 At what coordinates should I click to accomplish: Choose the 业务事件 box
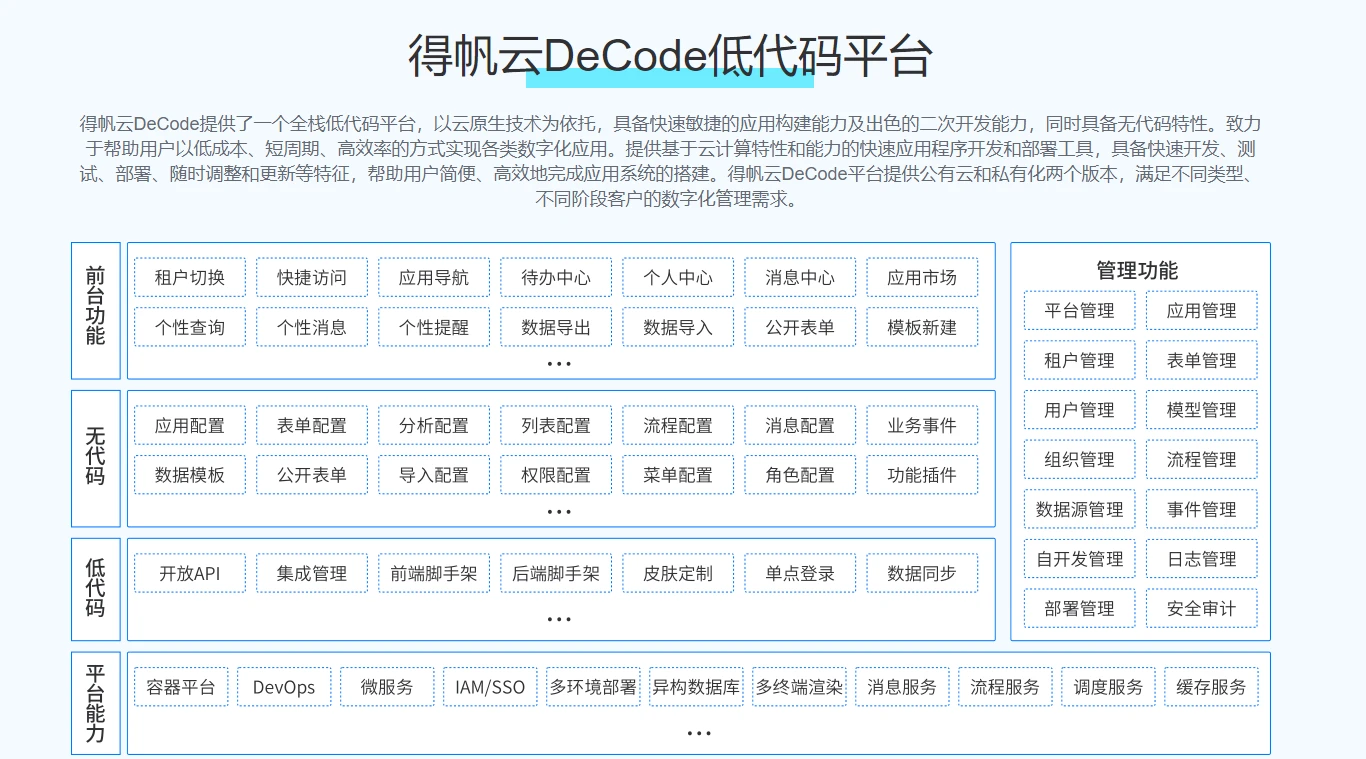(x=922, y=426)
